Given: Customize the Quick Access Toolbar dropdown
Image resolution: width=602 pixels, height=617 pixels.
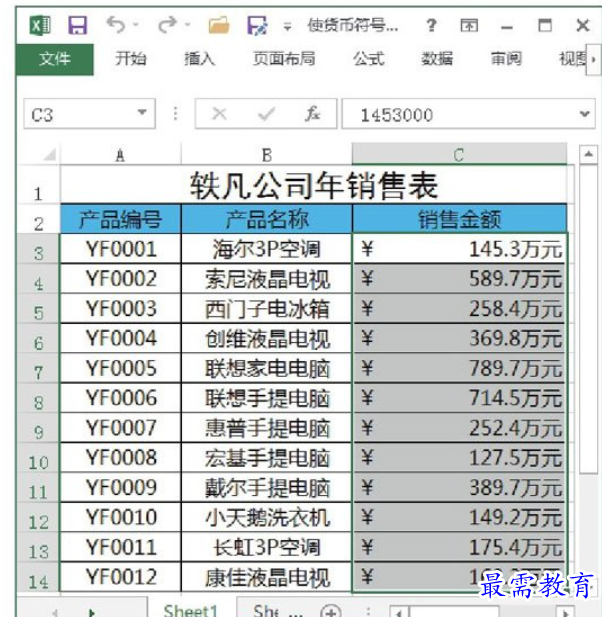Looking at the screenshot, I should 288,27.
